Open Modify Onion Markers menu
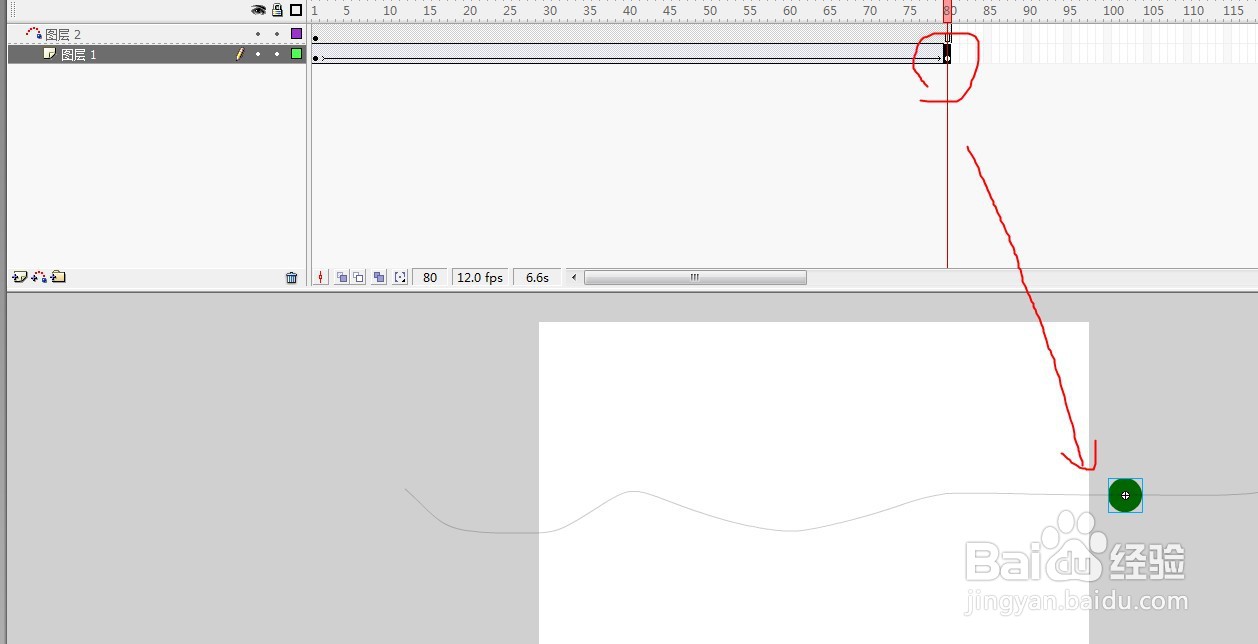The image size is (1258, 644). (x=400, y=277)
